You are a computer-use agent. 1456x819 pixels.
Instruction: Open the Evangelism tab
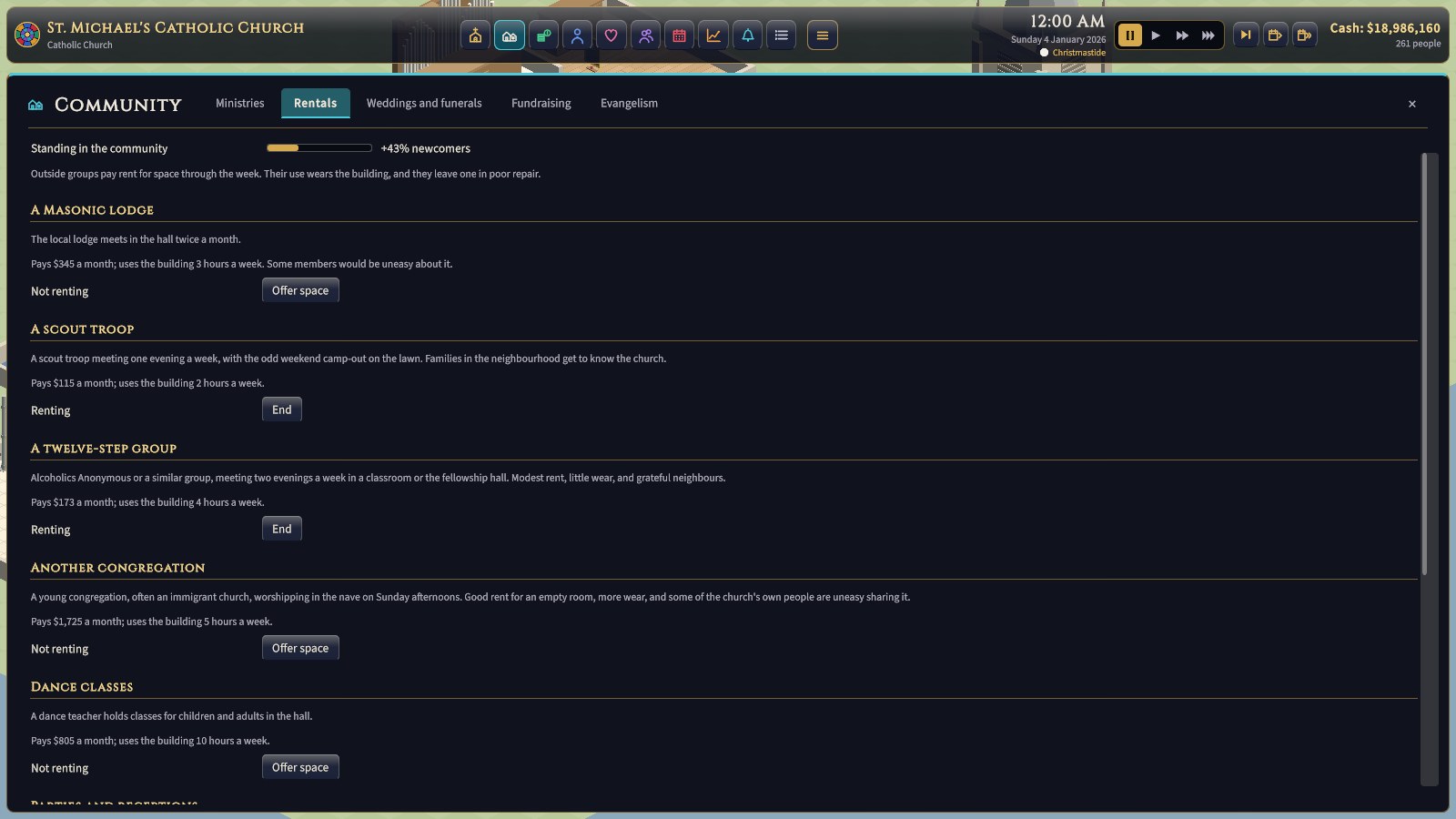(x=629, y=103)
